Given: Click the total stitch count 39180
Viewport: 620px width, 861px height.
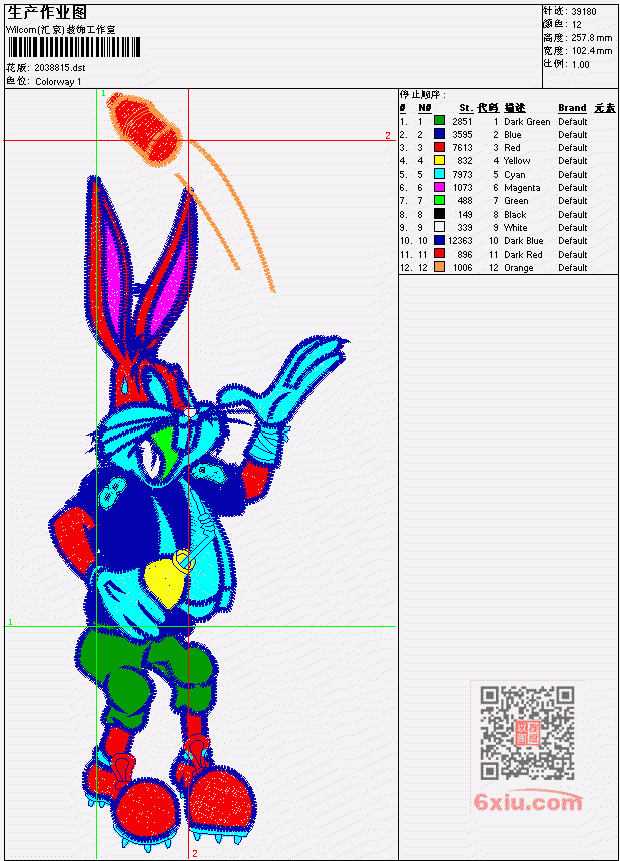Looking at the screenshot, I should coord(584,11).
